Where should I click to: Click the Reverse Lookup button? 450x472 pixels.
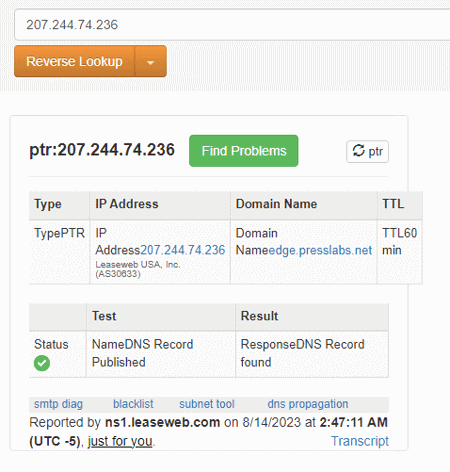(x=74, y=61)
